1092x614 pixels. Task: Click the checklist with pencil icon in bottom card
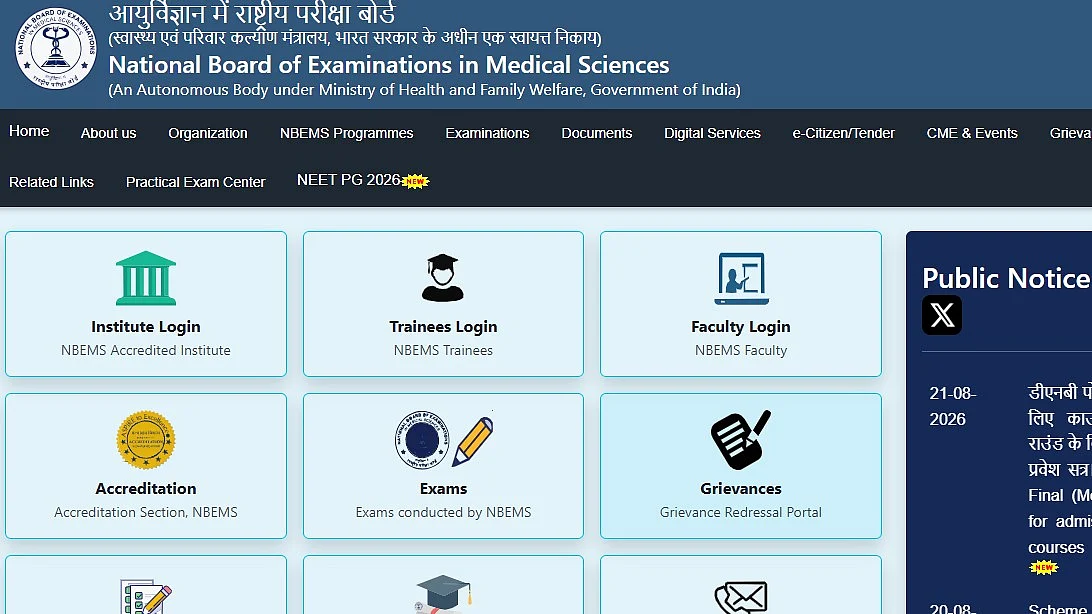point(146,597)
